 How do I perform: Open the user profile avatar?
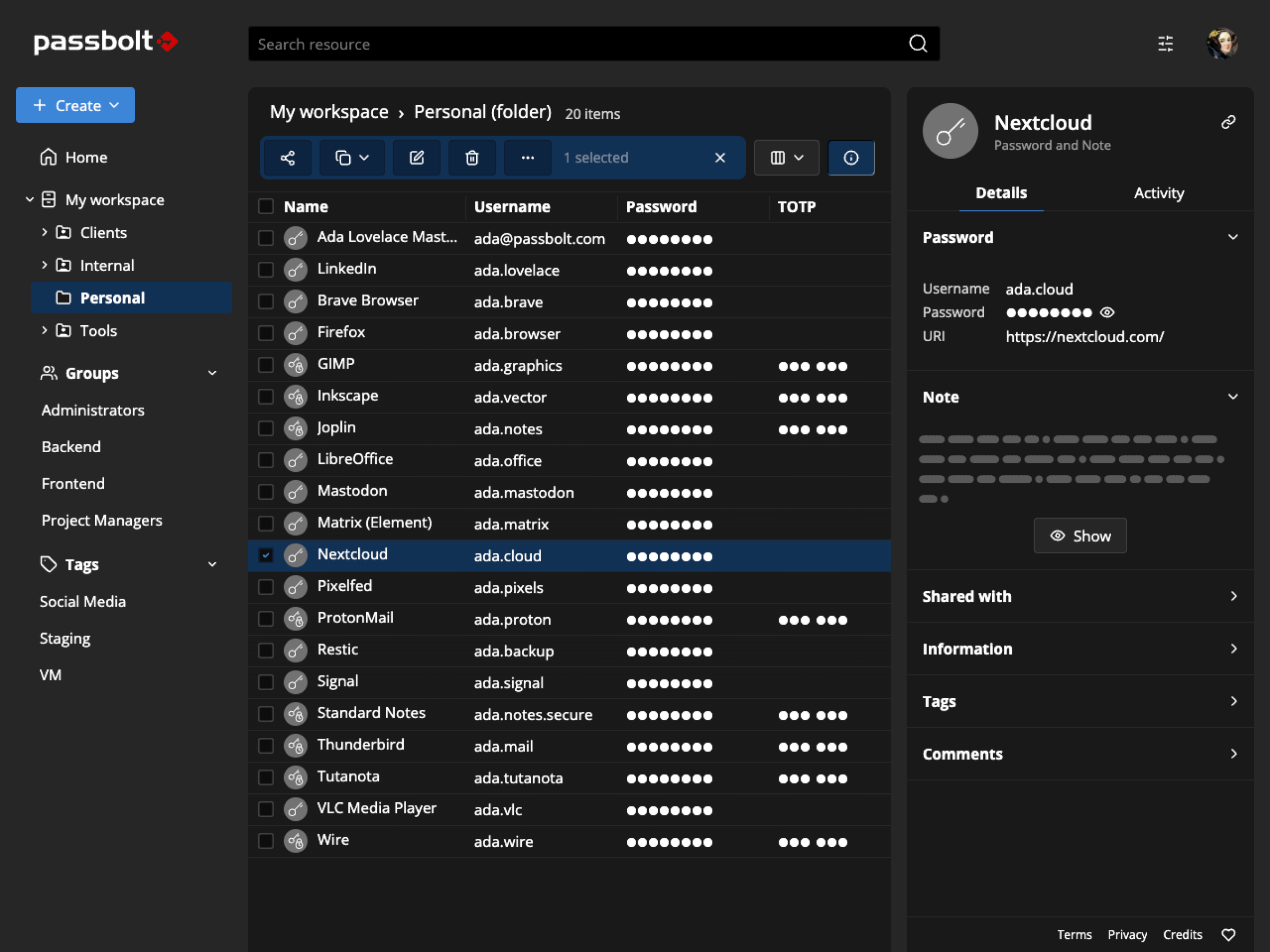click(1222, 43)
